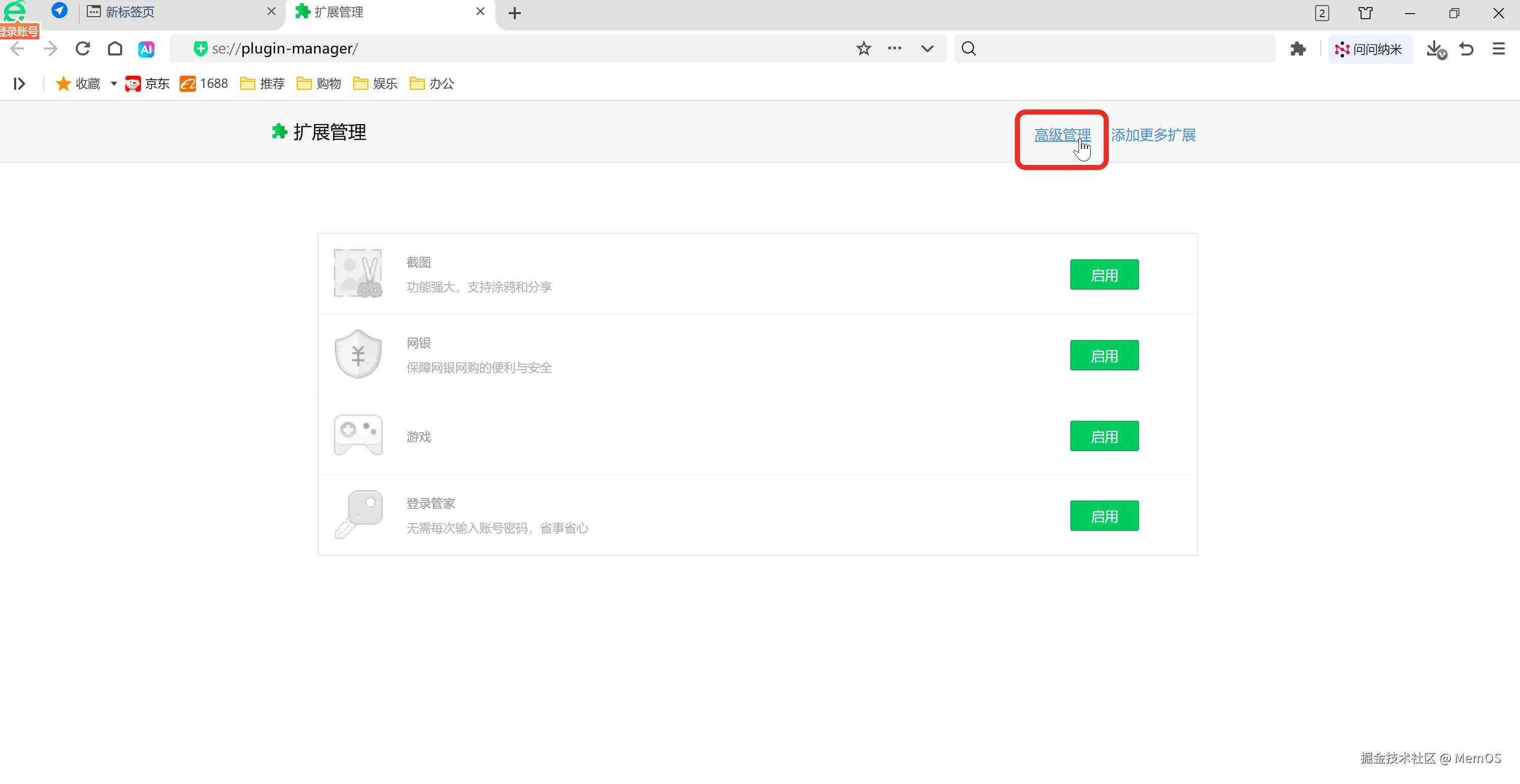
Task: Expand the address bar dropdown chevron
Action: [x=927, y=48]
